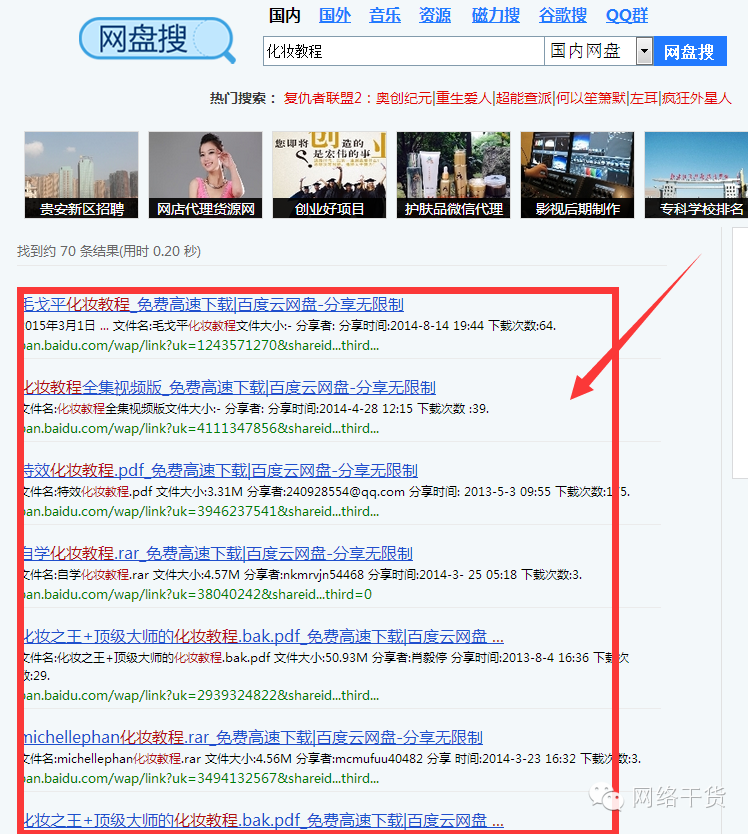The width and height of the screenshot is (748, 834).
Task: Open the 资源 tab
Action: click(x=435, y=15)
